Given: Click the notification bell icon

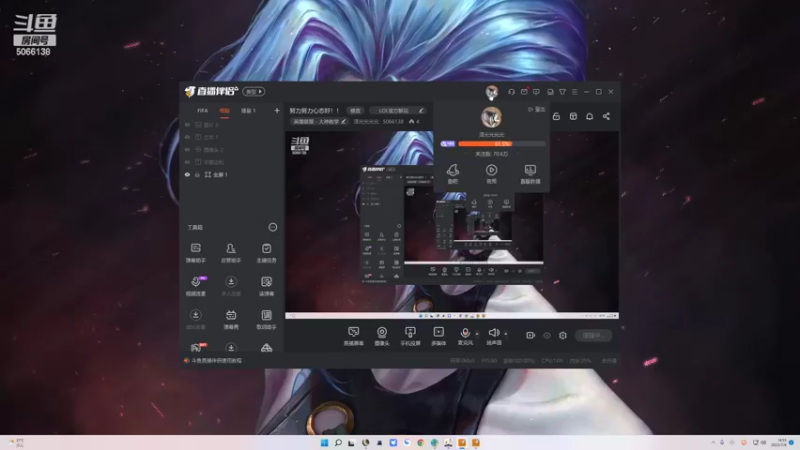Looking at the screenshot, I should point(589,116).
